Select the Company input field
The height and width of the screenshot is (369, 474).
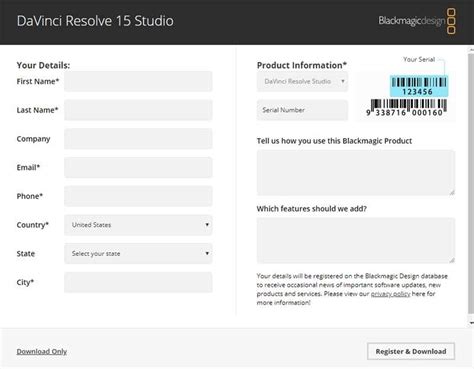pos(138,139)
